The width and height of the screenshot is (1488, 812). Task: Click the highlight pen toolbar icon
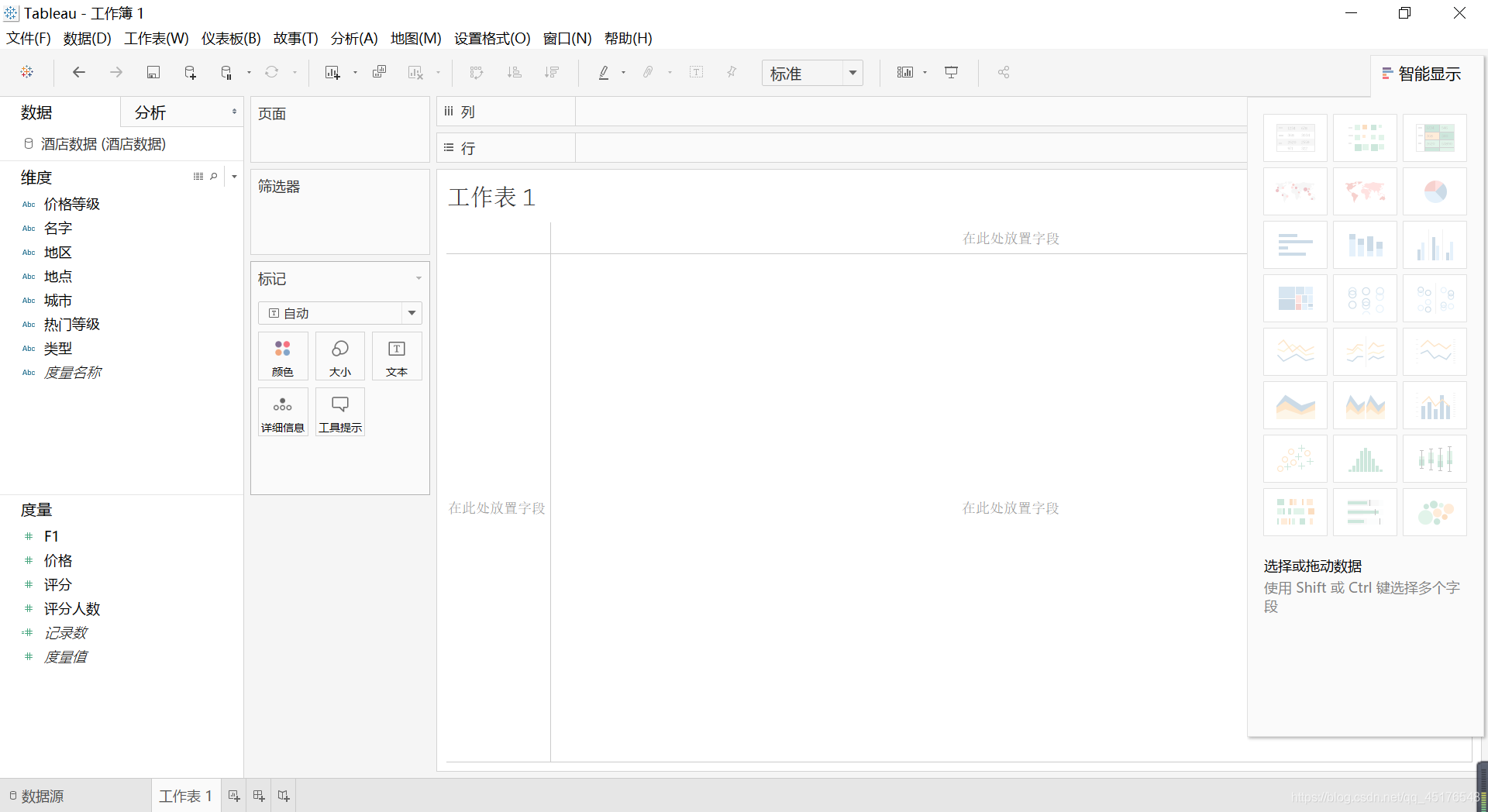pos(604,72)
